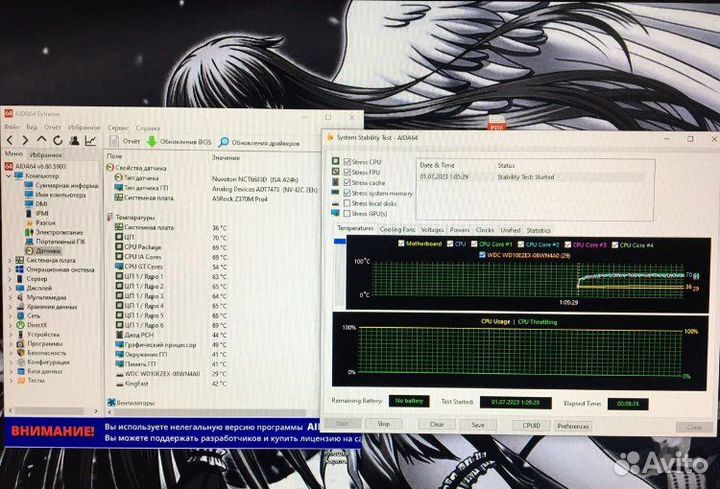
Task: Select Портативный ПК tree item
Action: click(x=55, y=242)
